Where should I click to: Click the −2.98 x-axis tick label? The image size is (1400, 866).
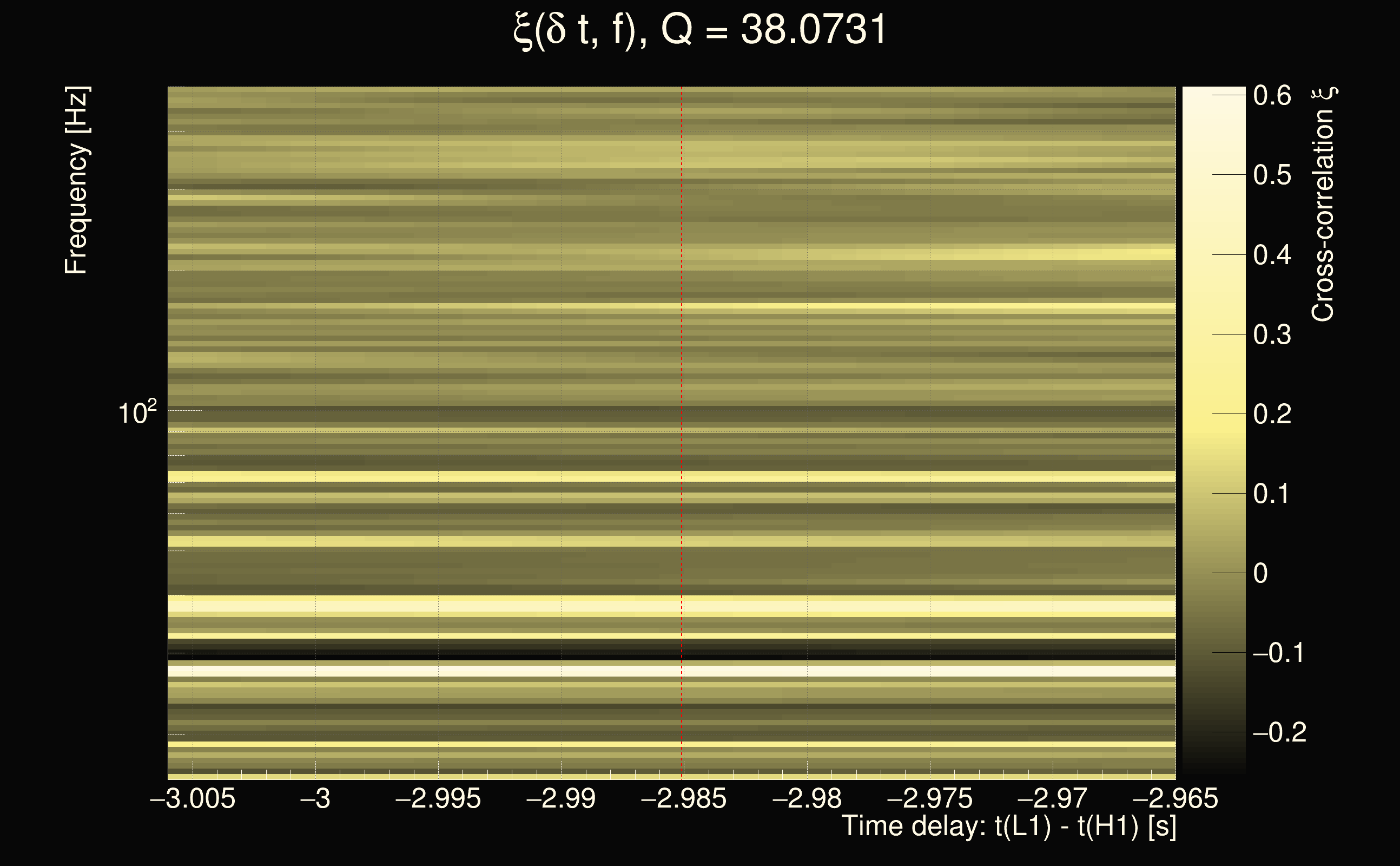807,799
